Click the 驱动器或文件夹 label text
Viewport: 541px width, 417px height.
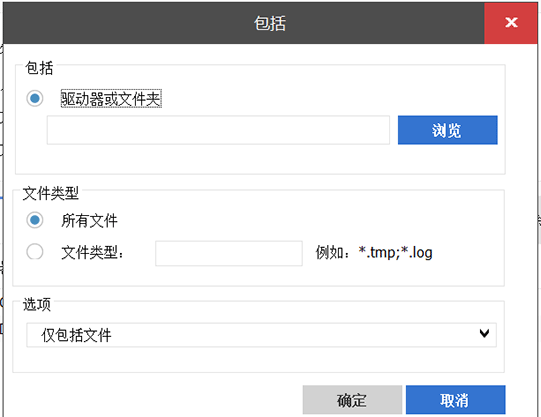tap(111, 99)
